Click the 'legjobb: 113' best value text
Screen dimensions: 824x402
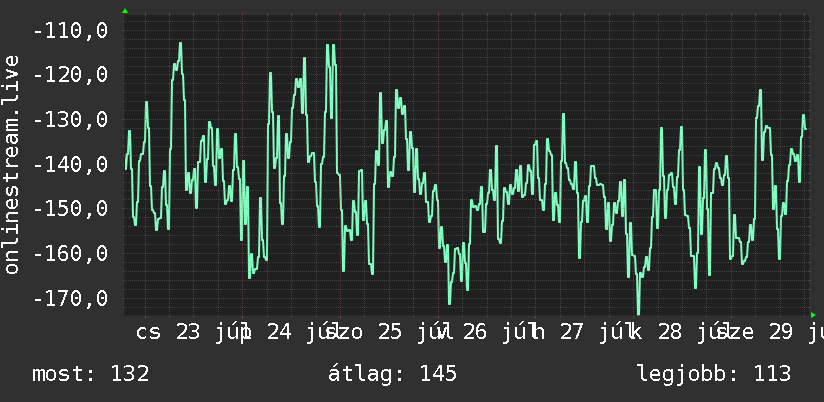714,374
